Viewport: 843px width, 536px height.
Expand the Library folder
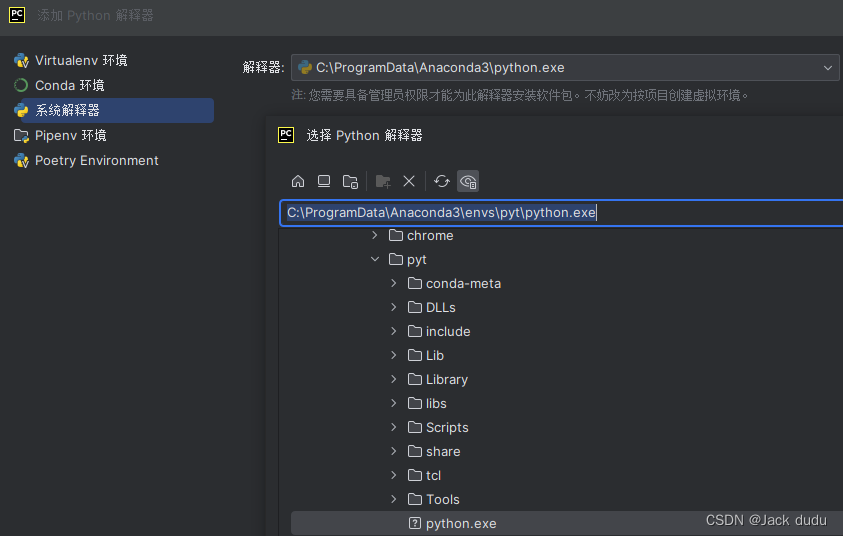(x=394, y=379)
